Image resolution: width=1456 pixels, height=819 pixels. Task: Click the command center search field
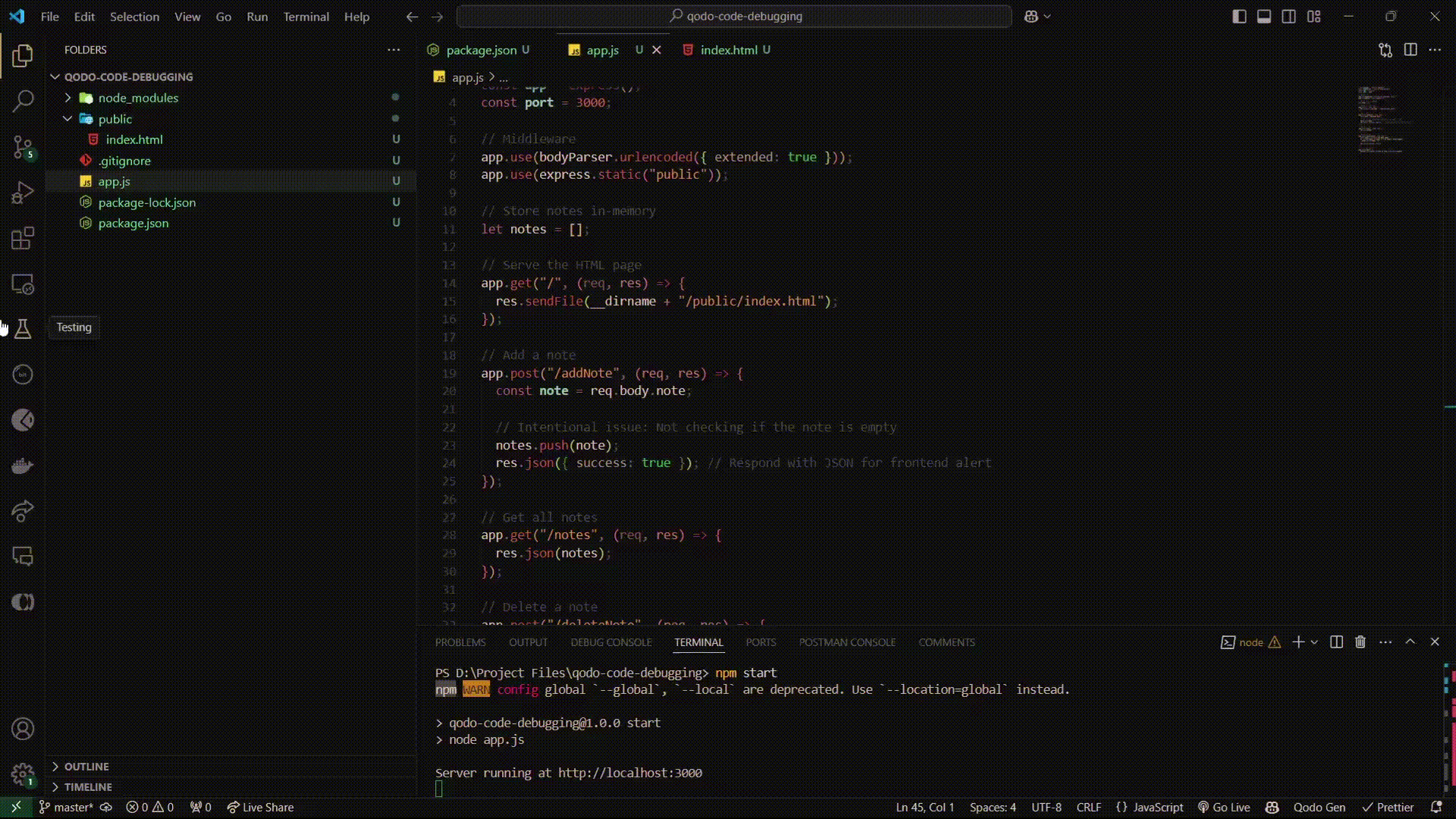point(734,16)
